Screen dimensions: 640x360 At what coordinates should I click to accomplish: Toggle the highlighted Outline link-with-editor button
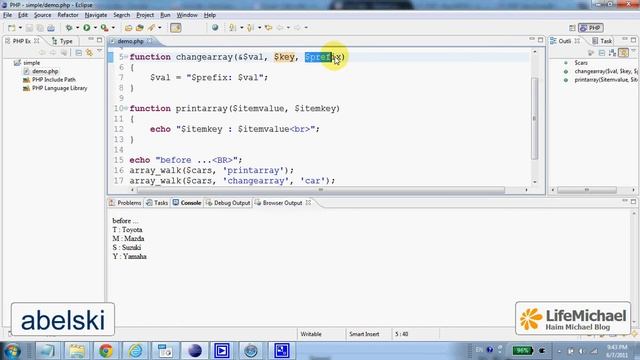(x=623, y=52)
